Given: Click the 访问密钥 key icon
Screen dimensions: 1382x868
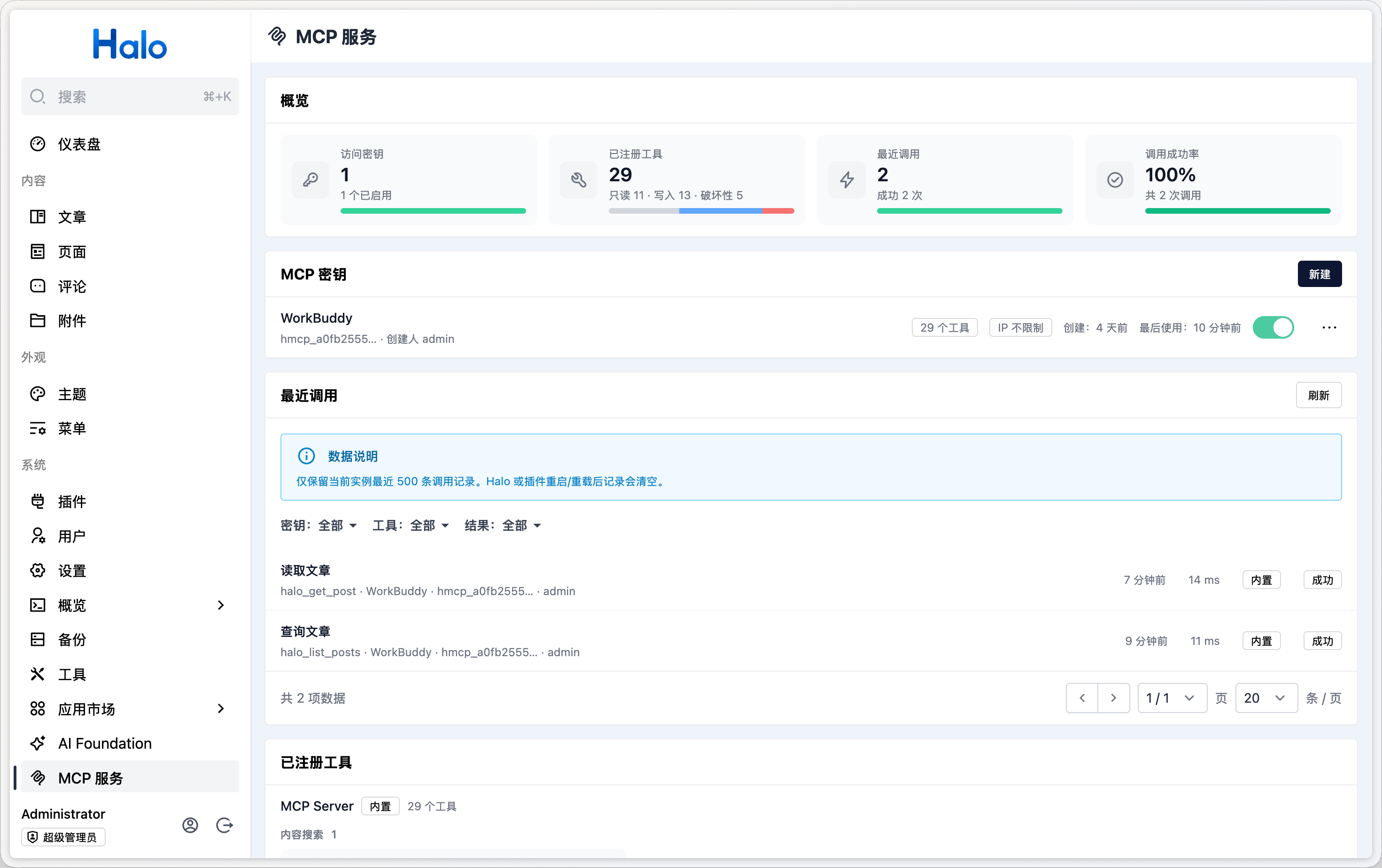Looking at the screenshot, I should 311,179.
